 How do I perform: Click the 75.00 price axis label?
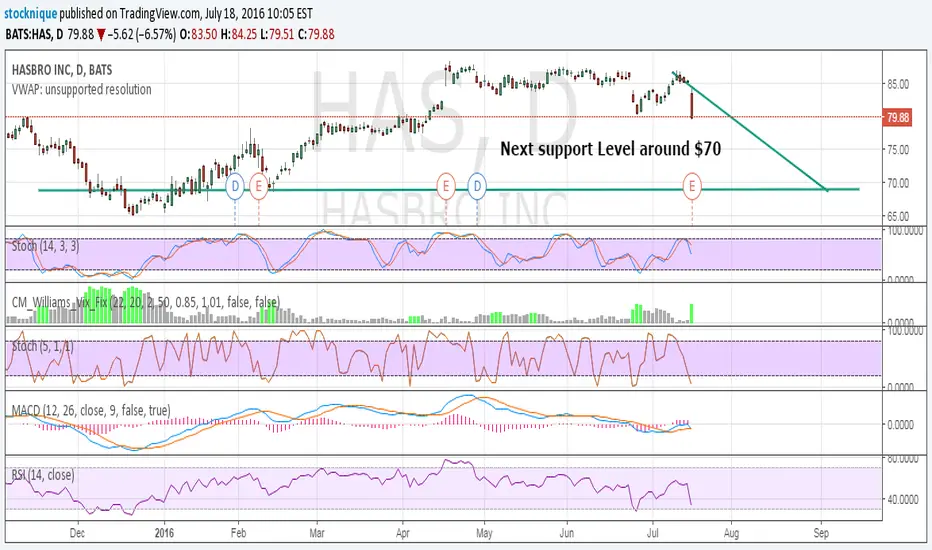898,150
